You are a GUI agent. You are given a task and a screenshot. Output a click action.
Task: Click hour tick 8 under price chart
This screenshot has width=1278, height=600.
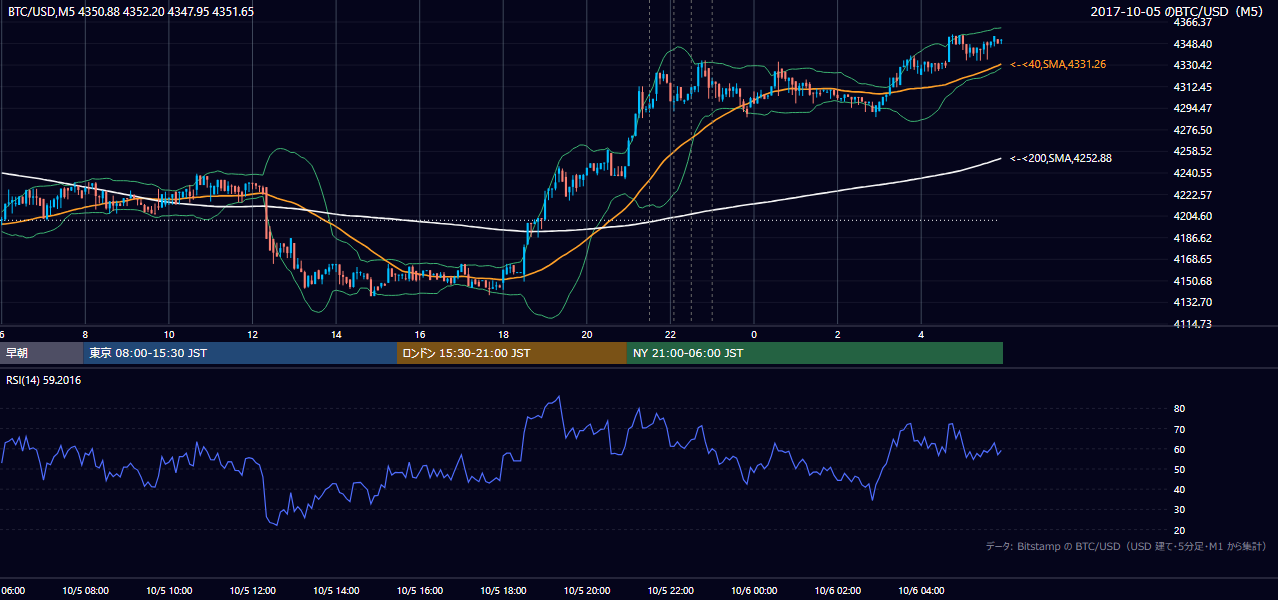pyautogui.click(x=85, y=334)
